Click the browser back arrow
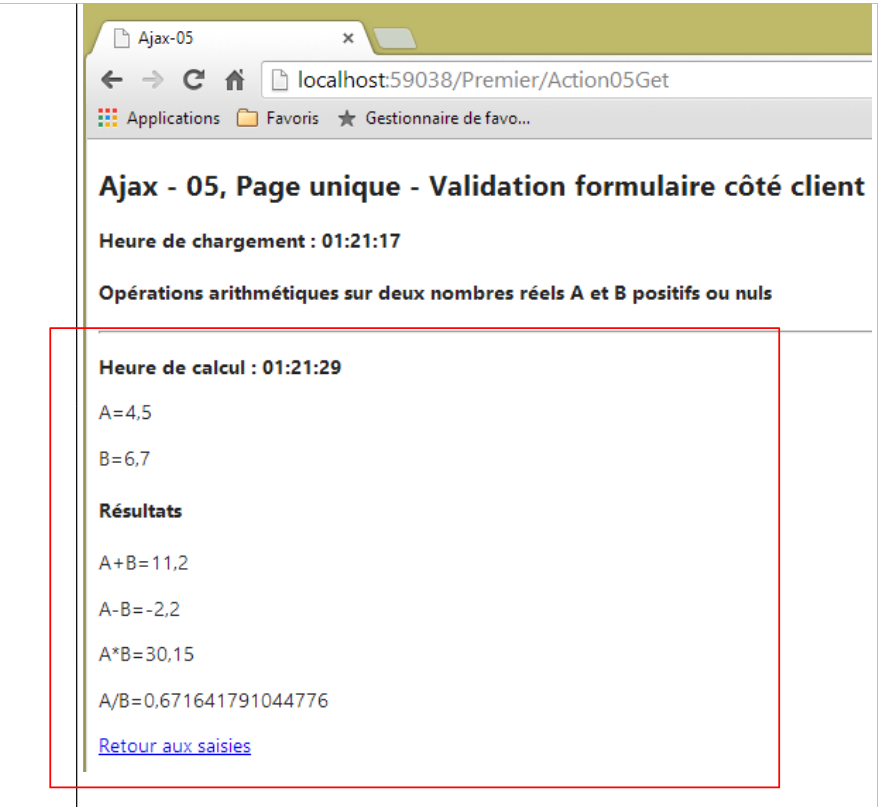 coord(112,80)
